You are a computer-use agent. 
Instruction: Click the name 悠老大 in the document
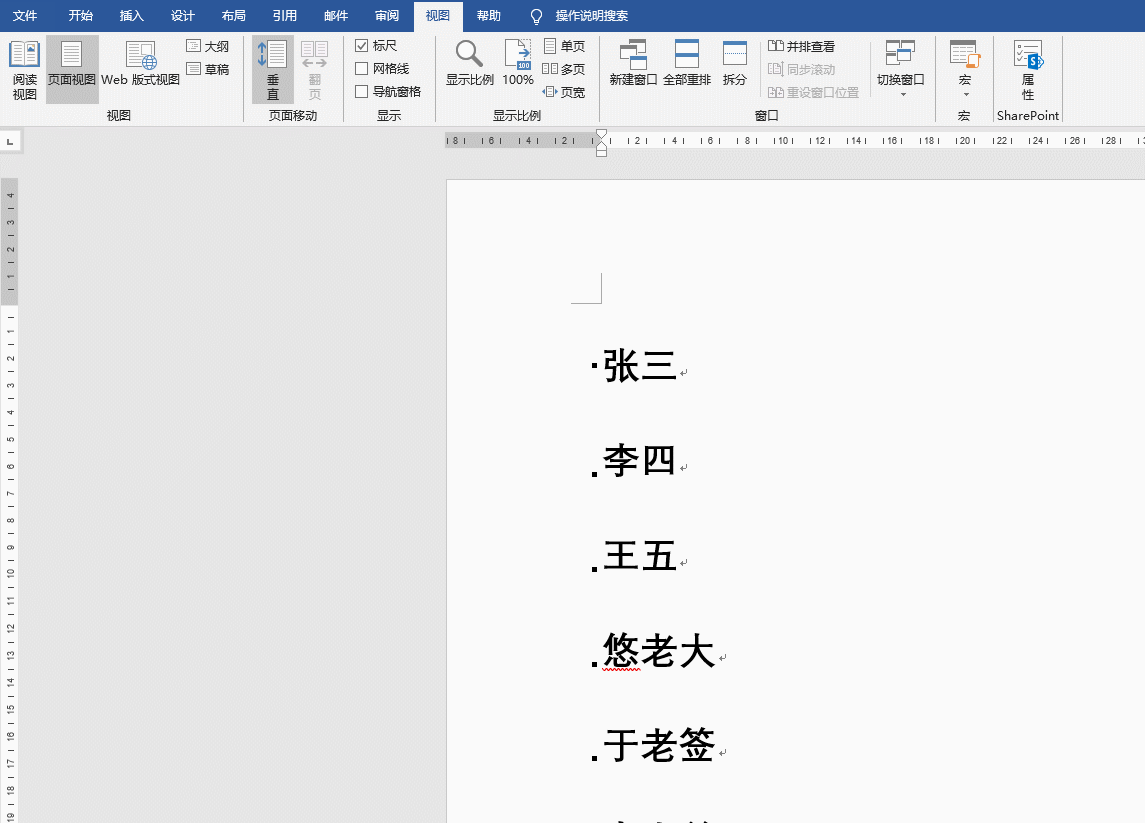[658, 650]
